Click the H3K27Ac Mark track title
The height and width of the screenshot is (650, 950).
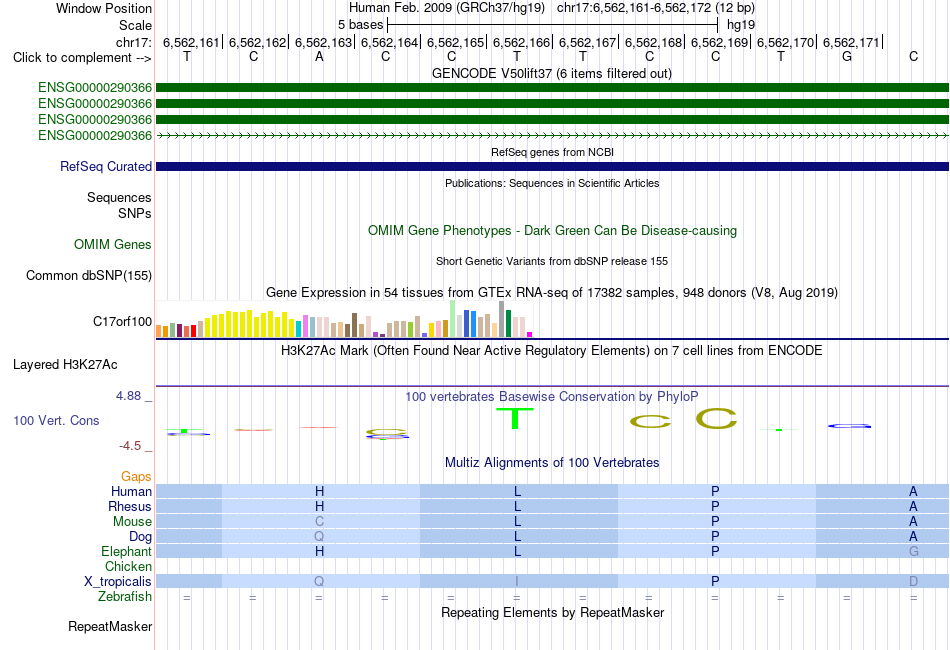pos(551,351)
